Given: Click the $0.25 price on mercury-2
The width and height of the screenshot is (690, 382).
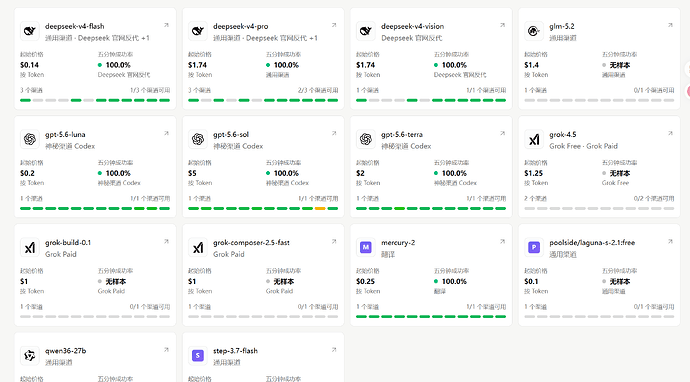Looking at the screenshot, I should 366,282.
